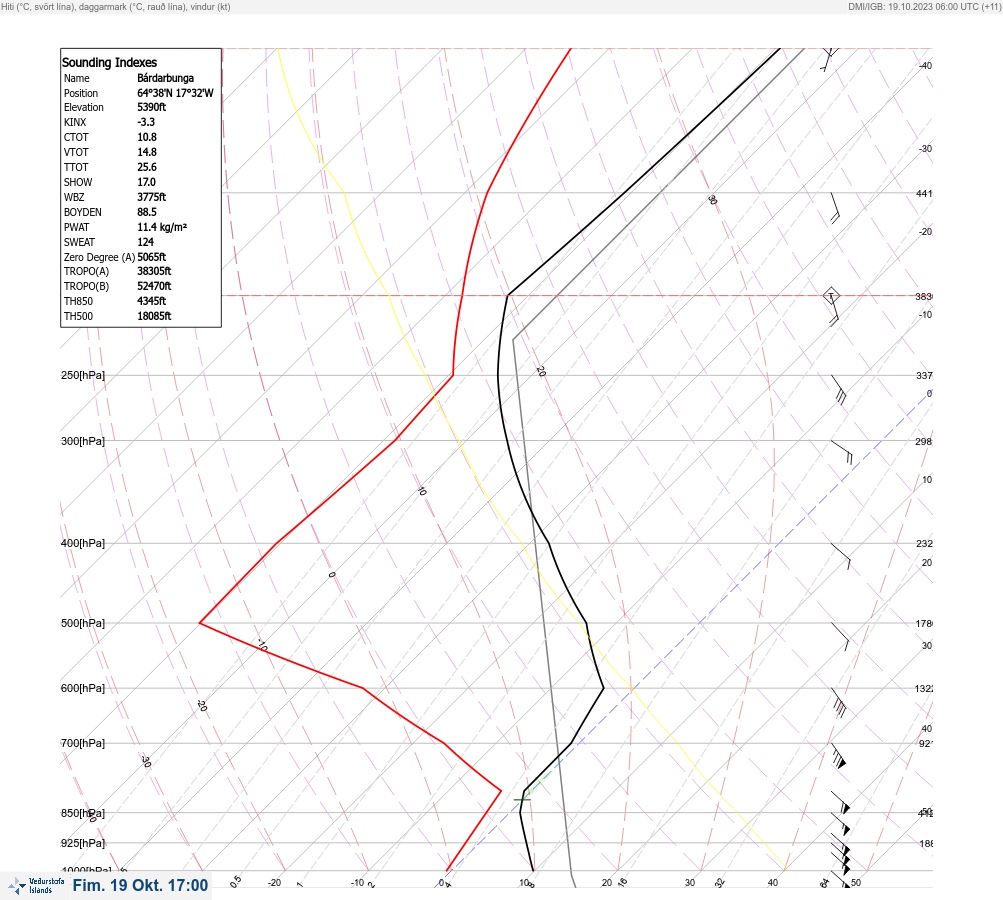The width and height of the screenshot is (1003, 900).
Task: Click the 600[hPa] pressure label
Action: click(83, 688)
